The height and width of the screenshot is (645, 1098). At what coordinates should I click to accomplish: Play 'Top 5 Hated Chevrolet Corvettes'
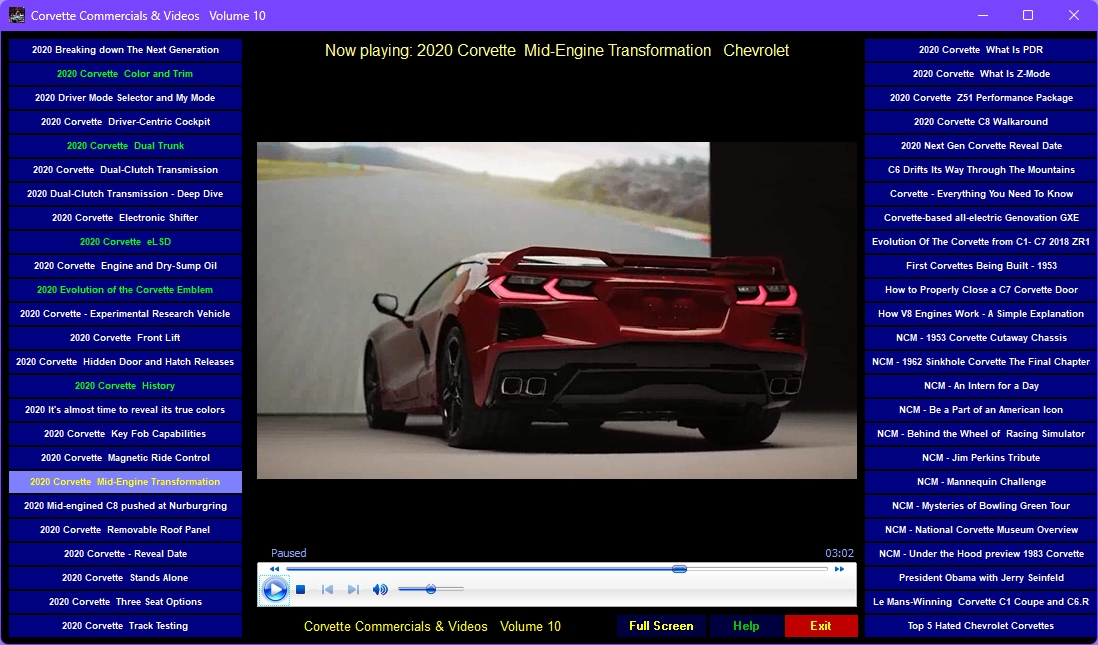click(980, 626)
